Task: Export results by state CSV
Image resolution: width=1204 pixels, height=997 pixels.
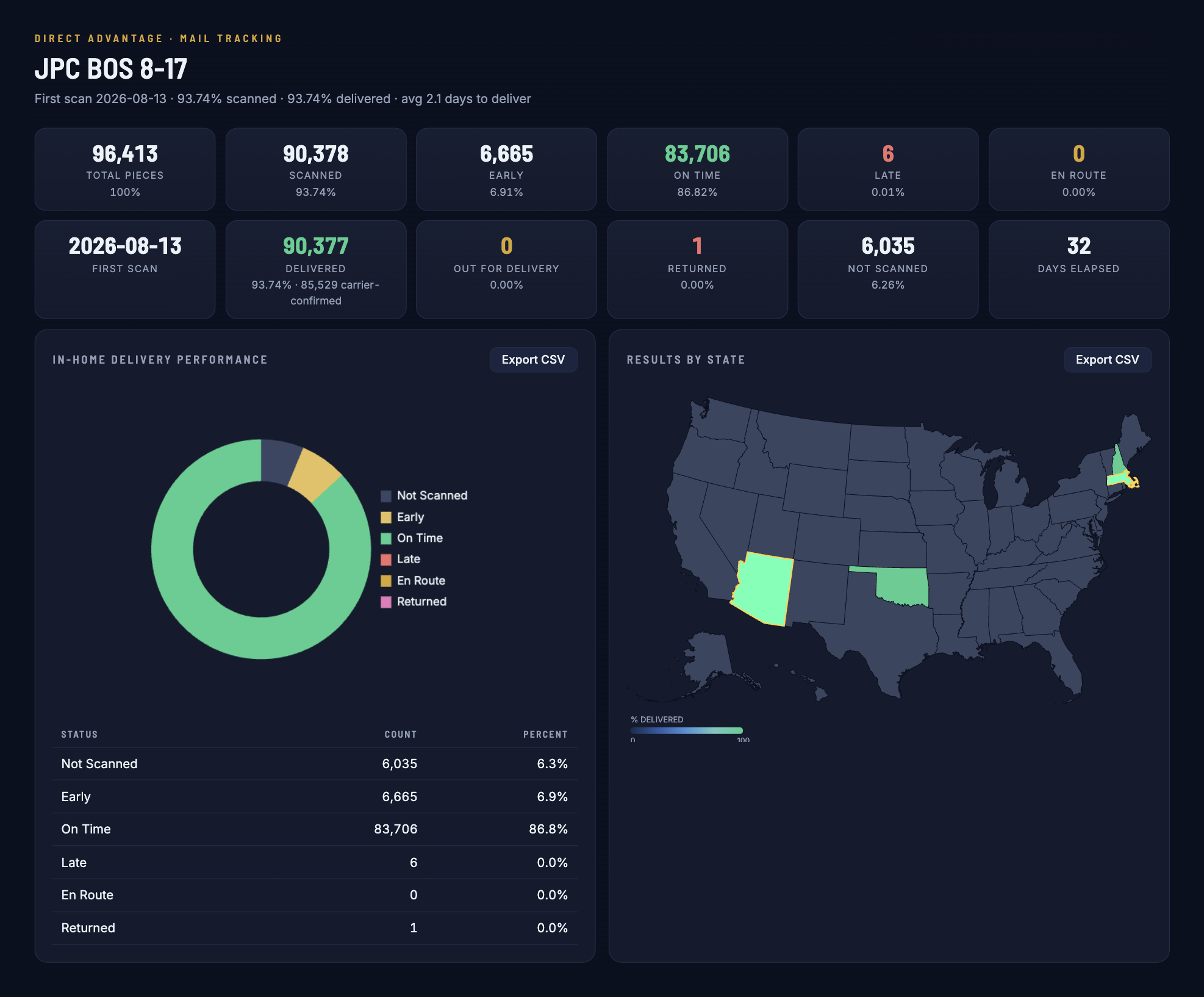Action: click(x=1107, y=359)
